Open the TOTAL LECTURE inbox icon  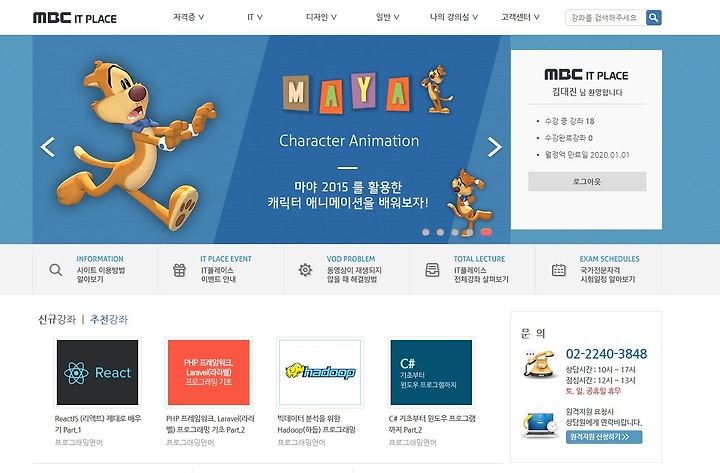click(432, 270)
